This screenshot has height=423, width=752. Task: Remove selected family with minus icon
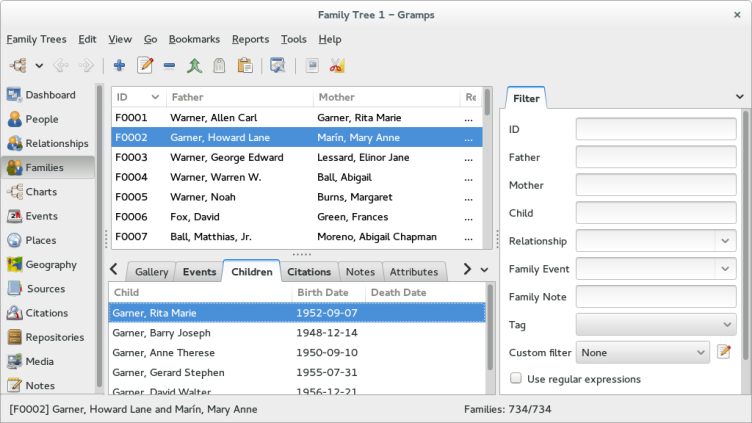point(169,65)
